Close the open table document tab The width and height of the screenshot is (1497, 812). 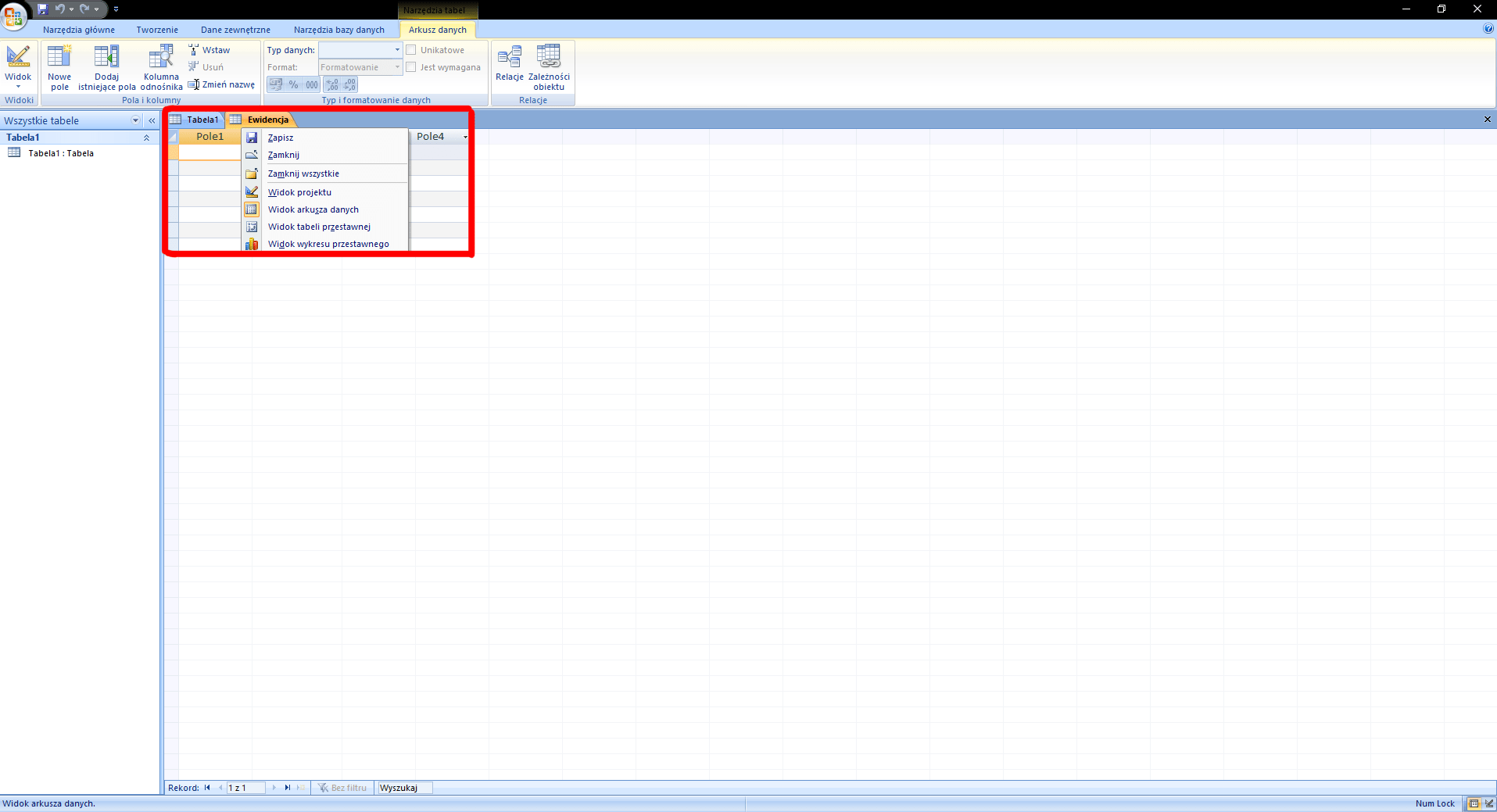coord(1488,120)
